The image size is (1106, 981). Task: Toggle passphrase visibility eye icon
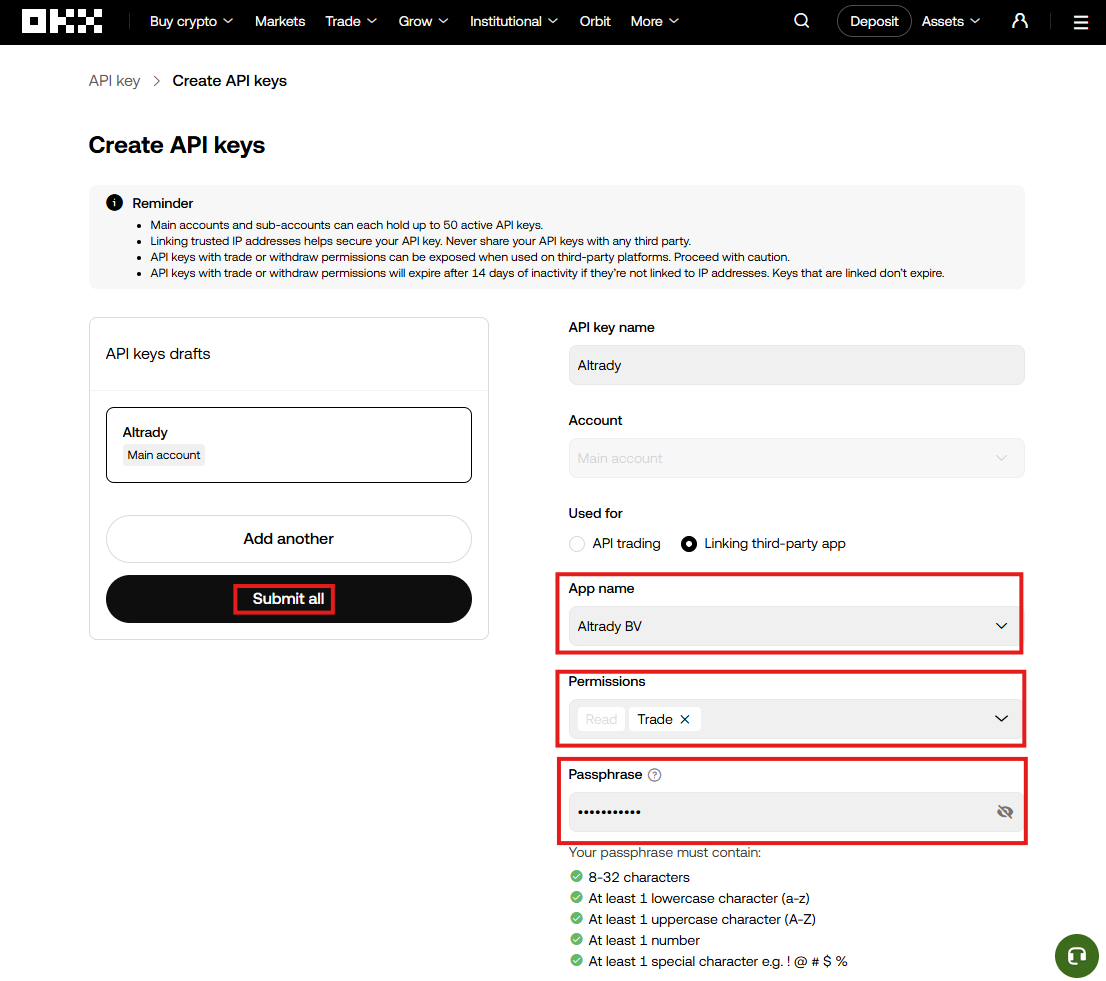tap(1004, 812)
